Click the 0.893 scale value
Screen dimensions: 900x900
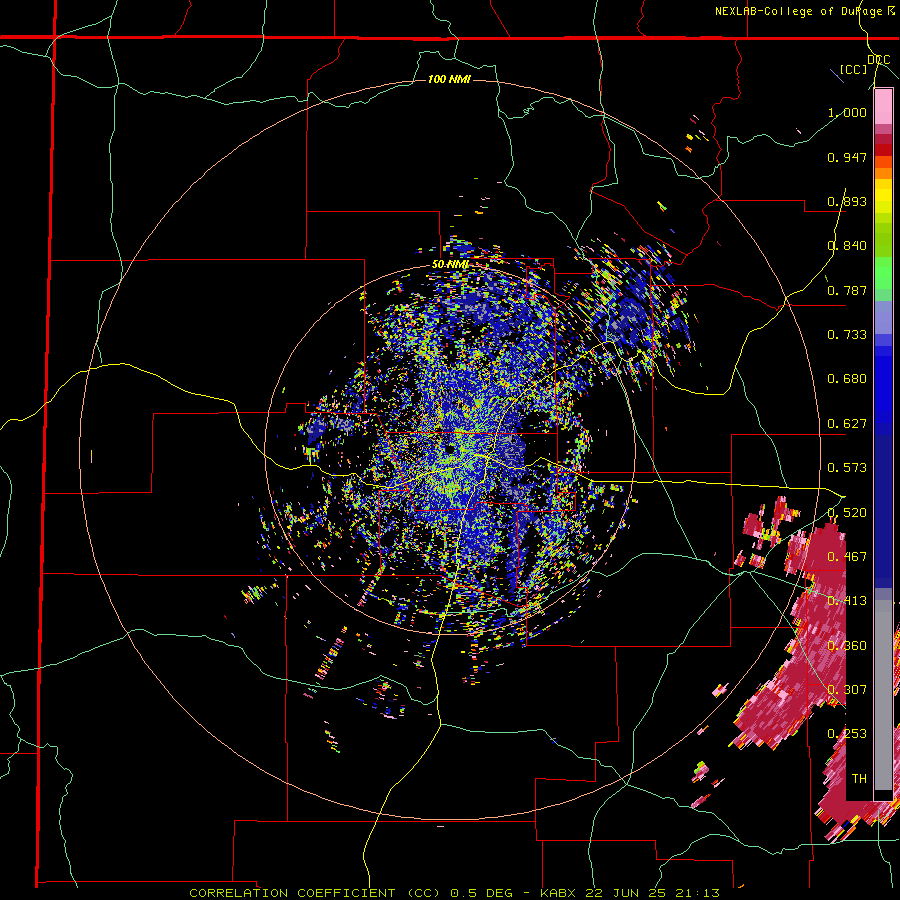coord(847,201)
